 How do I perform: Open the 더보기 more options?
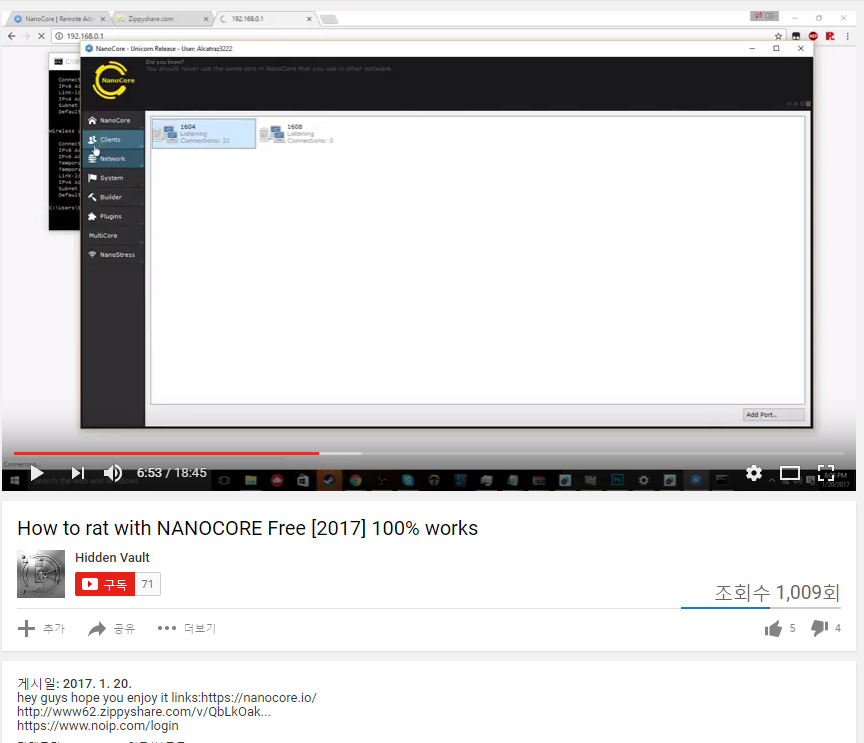point(187,628)
